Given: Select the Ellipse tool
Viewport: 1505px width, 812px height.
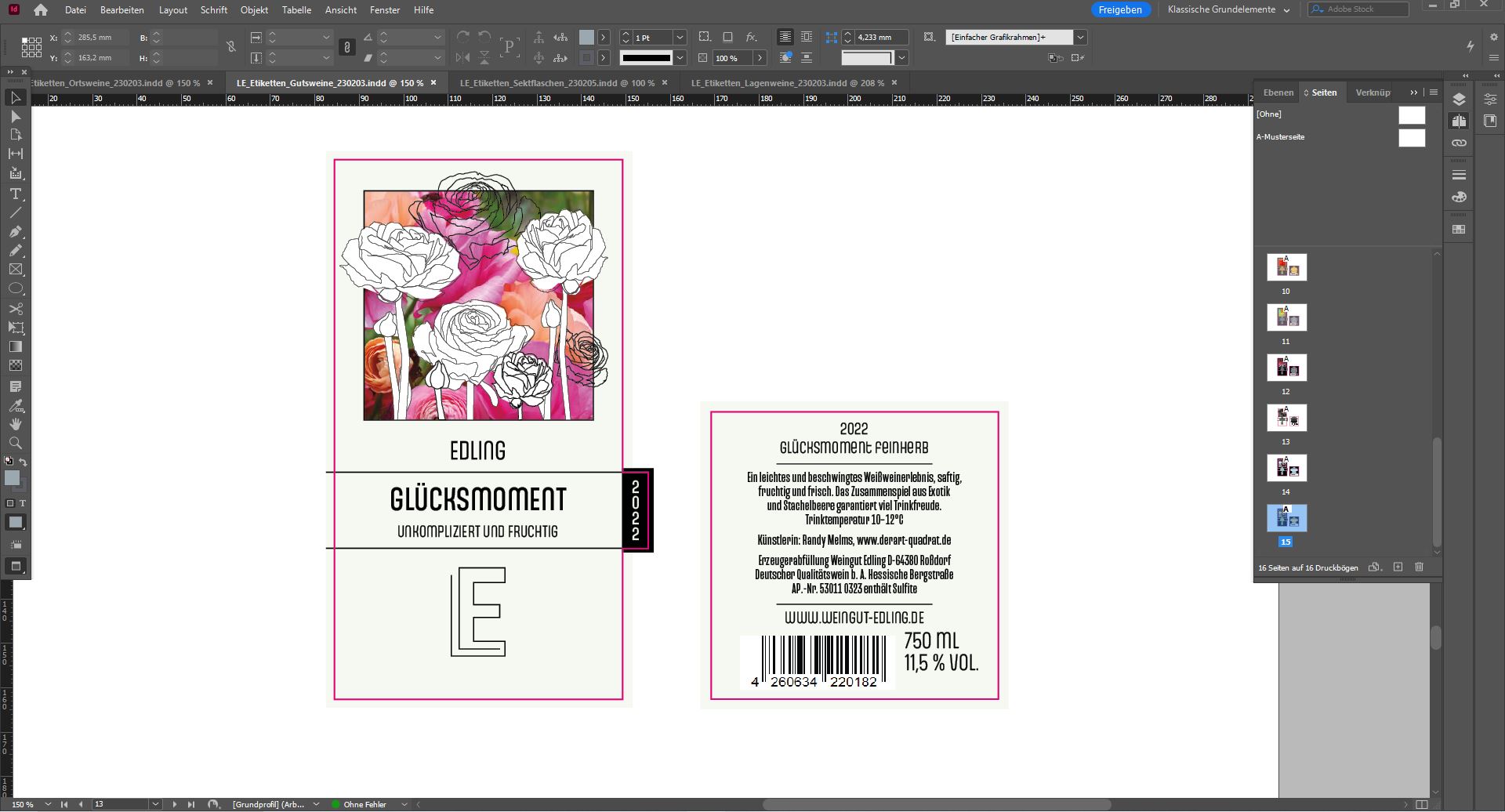Looking at the screenshot, I should [15, 288].
